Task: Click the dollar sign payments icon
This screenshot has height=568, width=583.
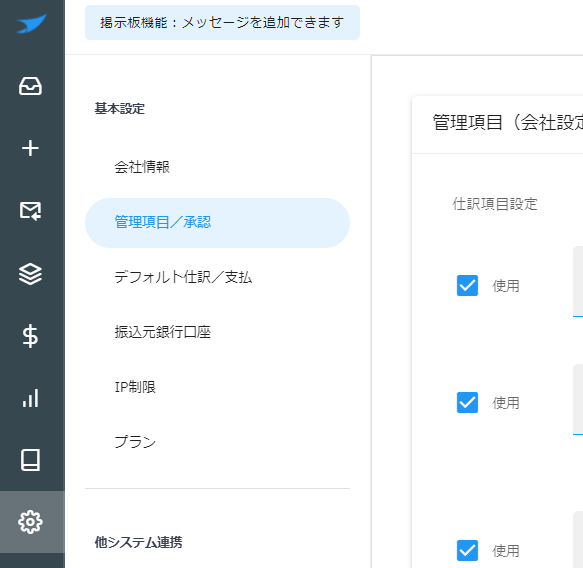Action: (30, 336)
